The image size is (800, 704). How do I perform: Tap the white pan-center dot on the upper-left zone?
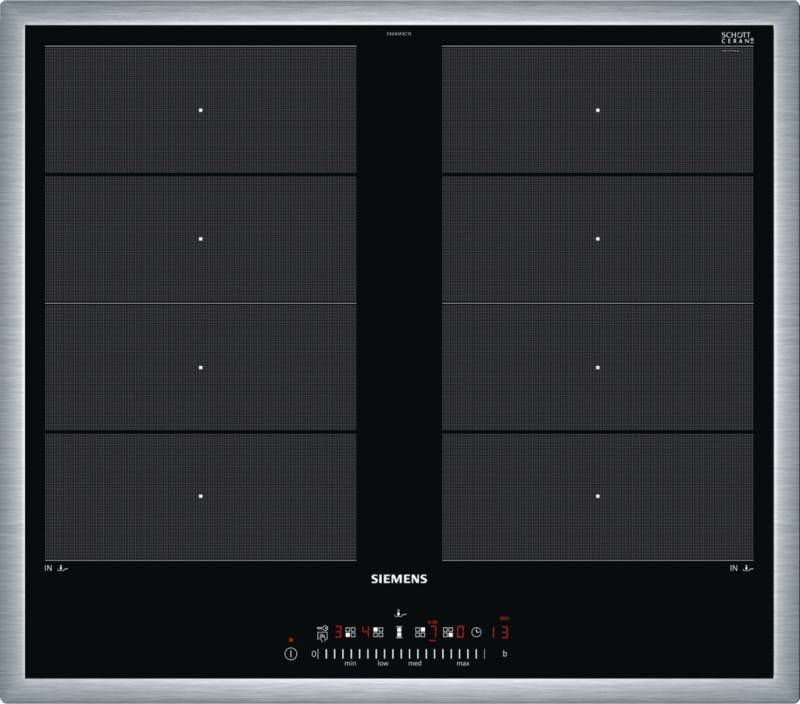(199, 108)
